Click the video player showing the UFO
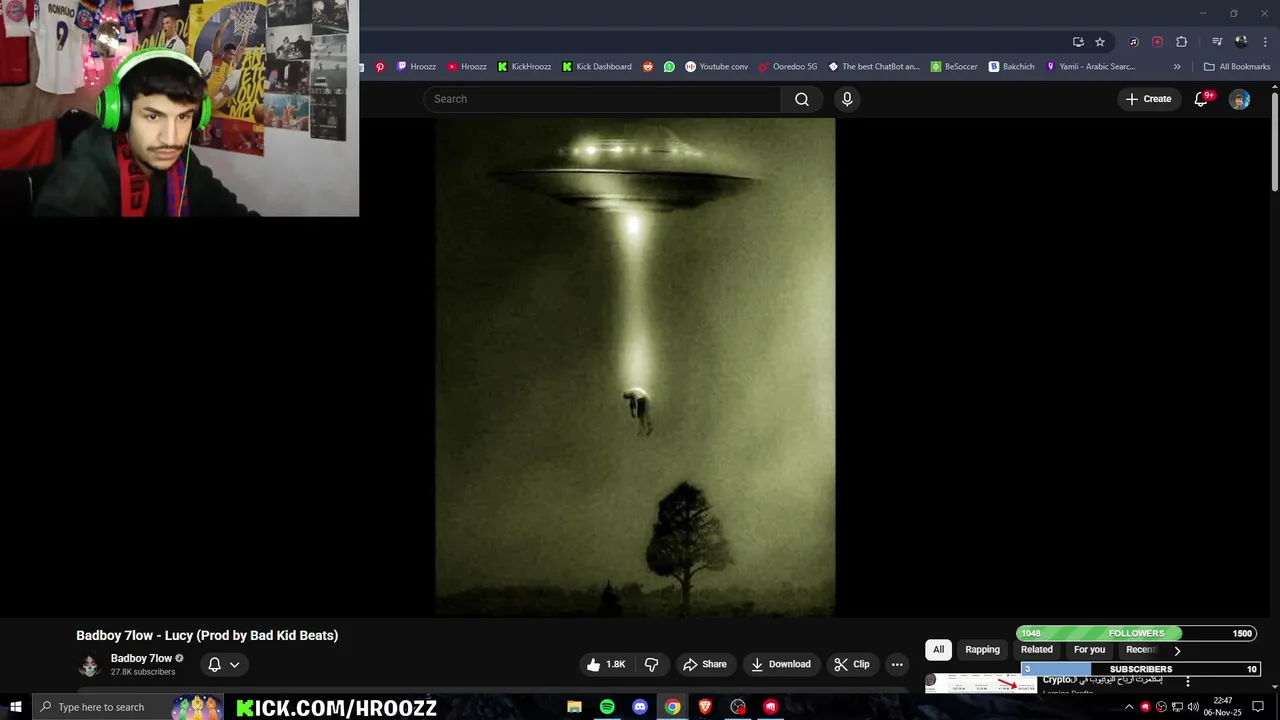The height and width of the screenshot is (720, 1280). (635, 367)
